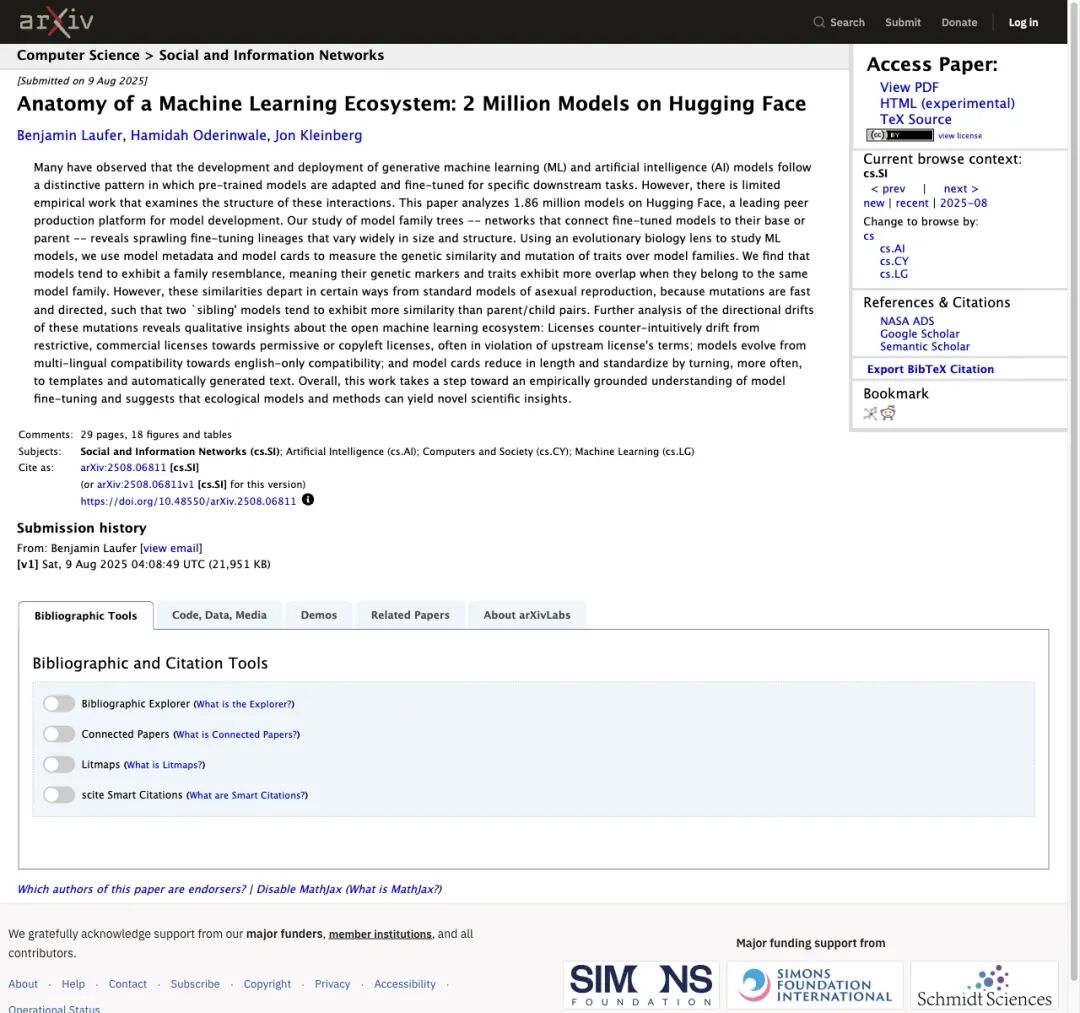Open the About arXivLabs tab
1080x1013 pixels.
[x=527, y=615]
